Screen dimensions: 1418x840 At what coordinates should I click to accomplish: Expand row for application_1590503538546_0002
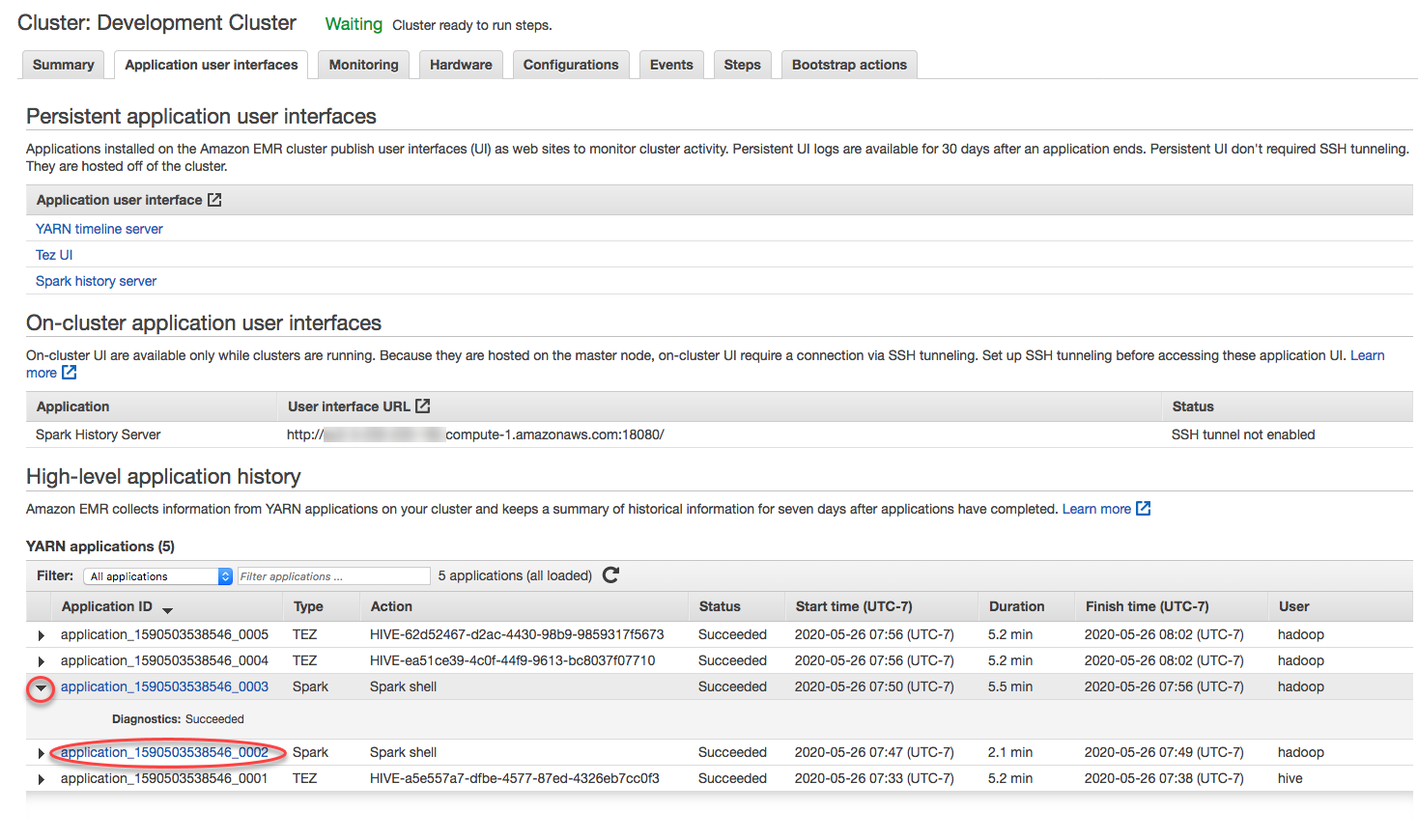(41, 753)
